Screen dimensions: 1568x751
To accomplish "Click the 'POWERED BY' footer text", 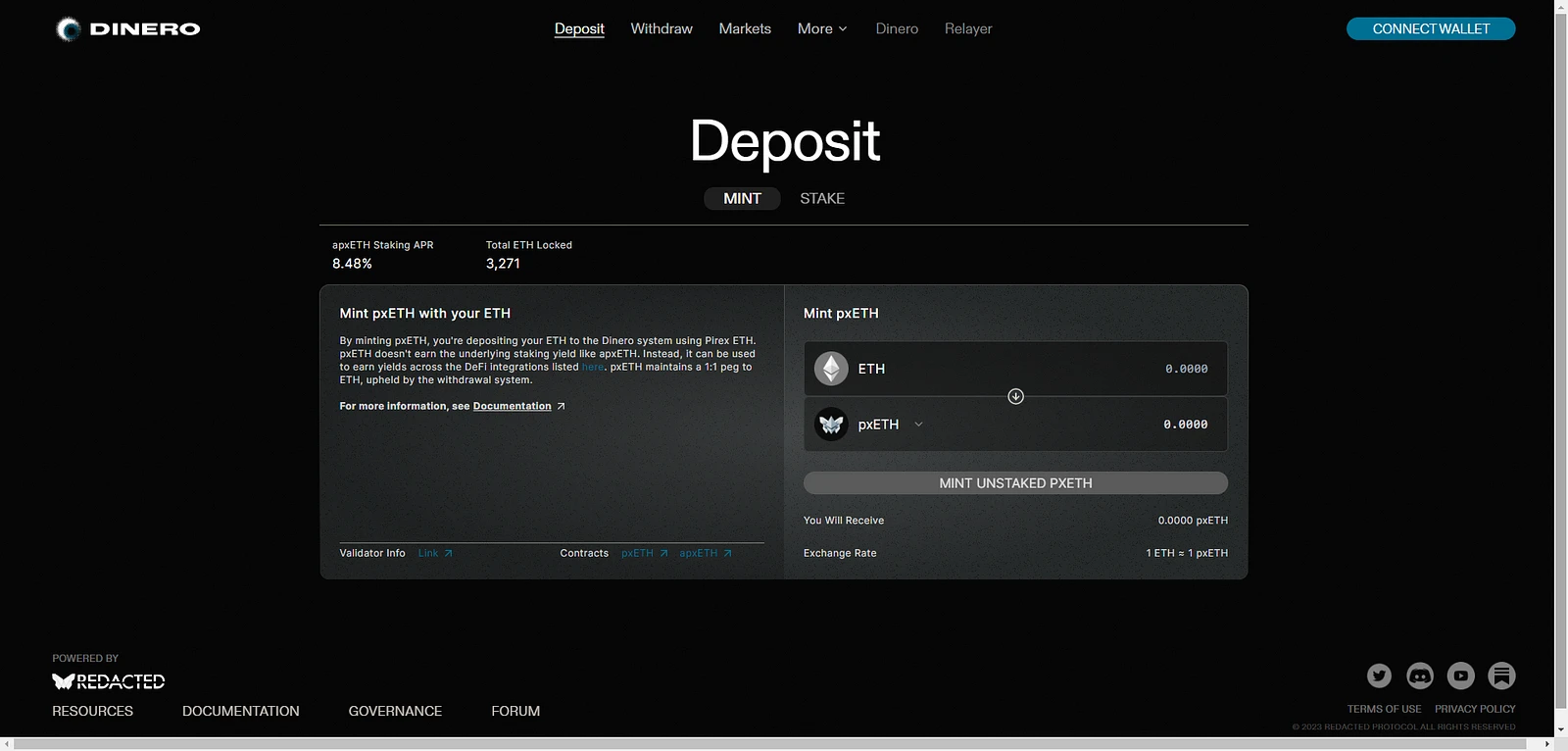I will pyautogui.click(x=85, y=658).
